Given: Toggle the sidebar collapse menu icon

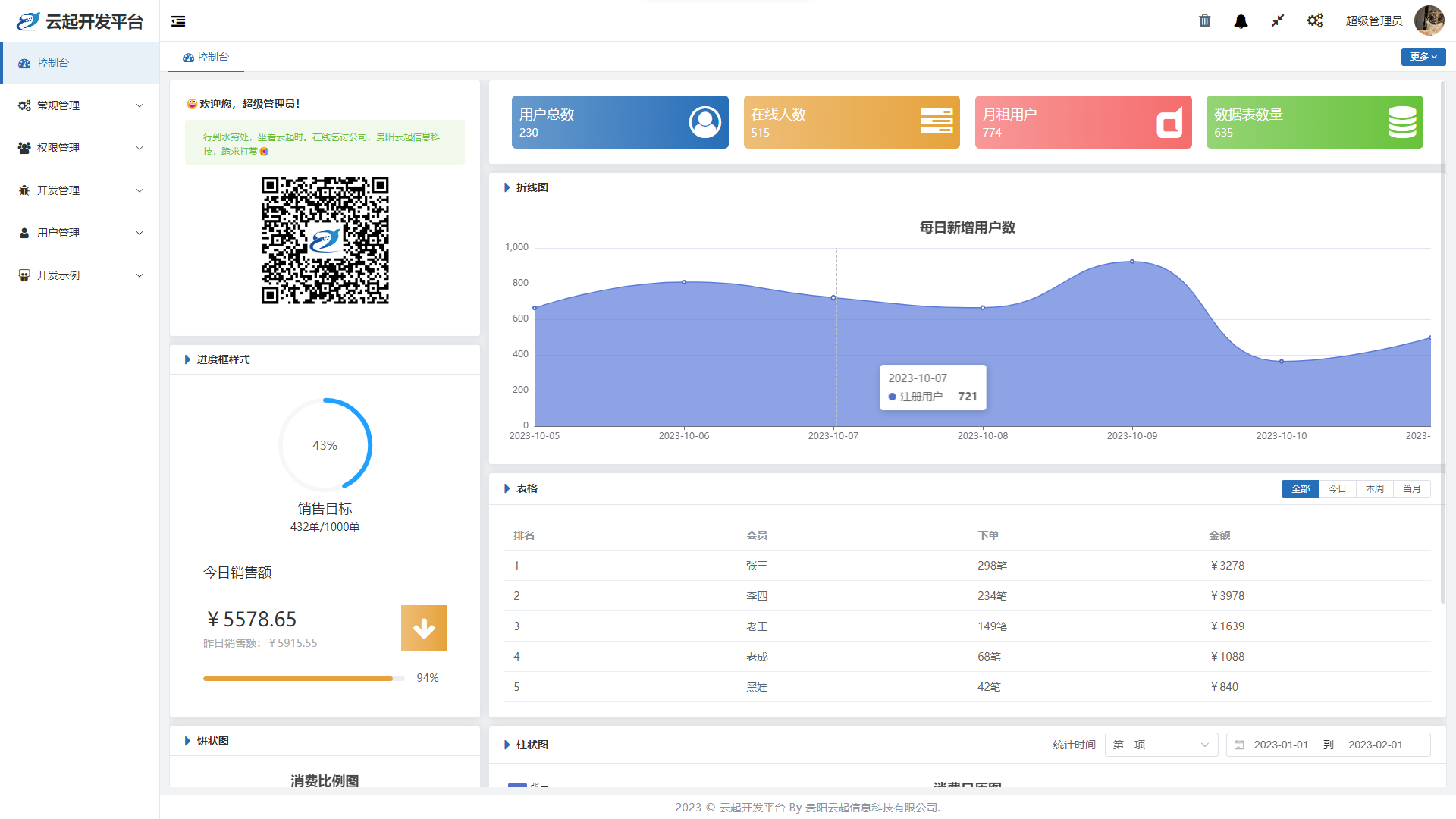Looking at the screenshot, I should (x=178, y=21).
